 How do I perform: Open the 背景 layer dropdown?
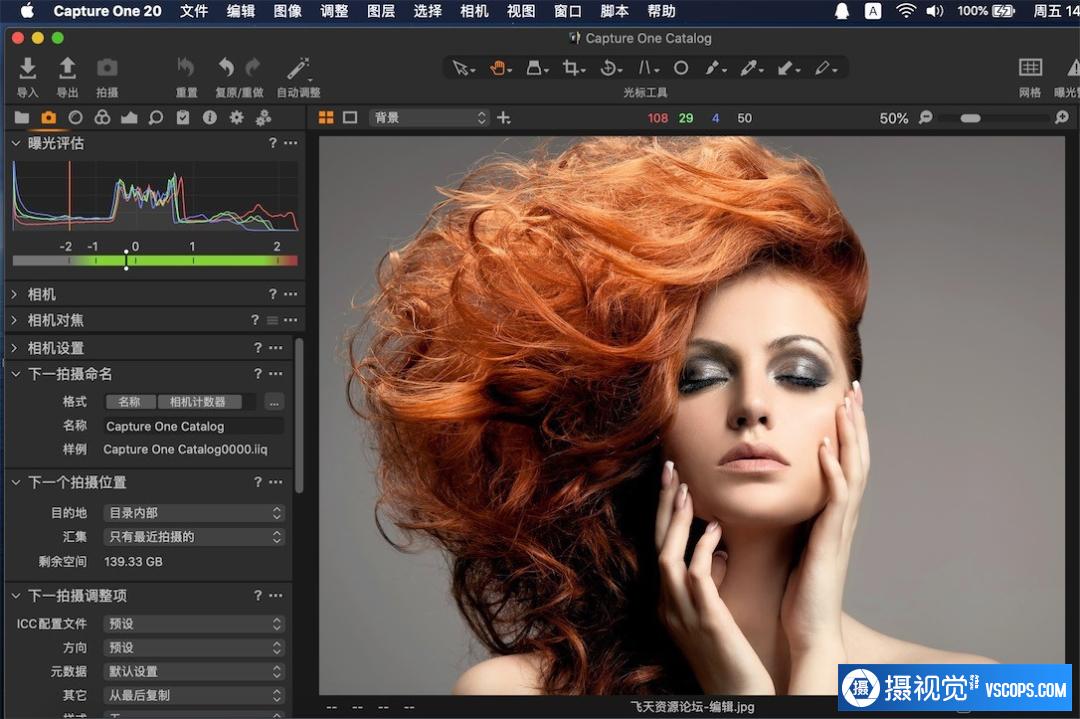(428, 118)
